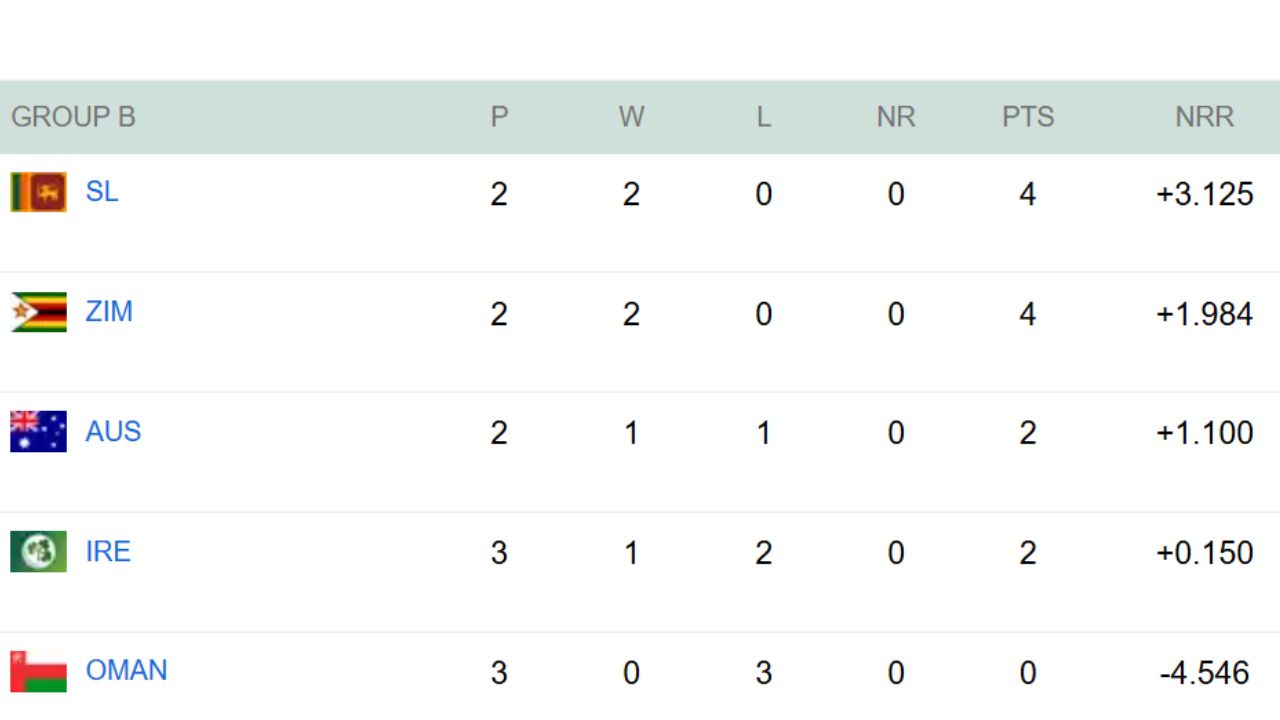Click the Zimbabwe flag icon
This screenshot has height=720, width=1280.
38,312
